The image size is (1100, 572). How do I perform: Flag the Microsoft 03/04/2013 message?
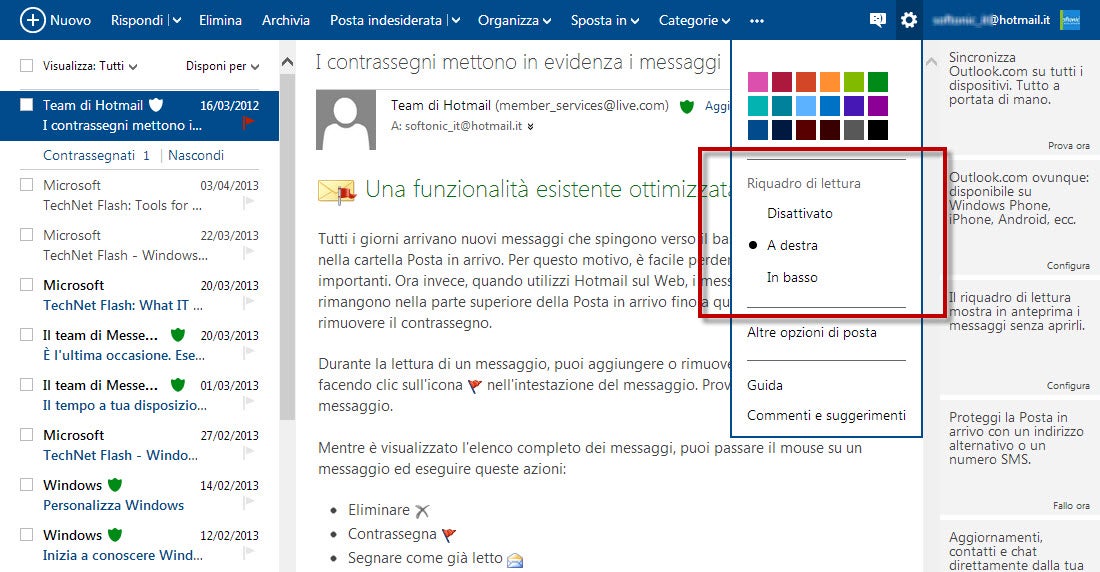pos(248,204)
